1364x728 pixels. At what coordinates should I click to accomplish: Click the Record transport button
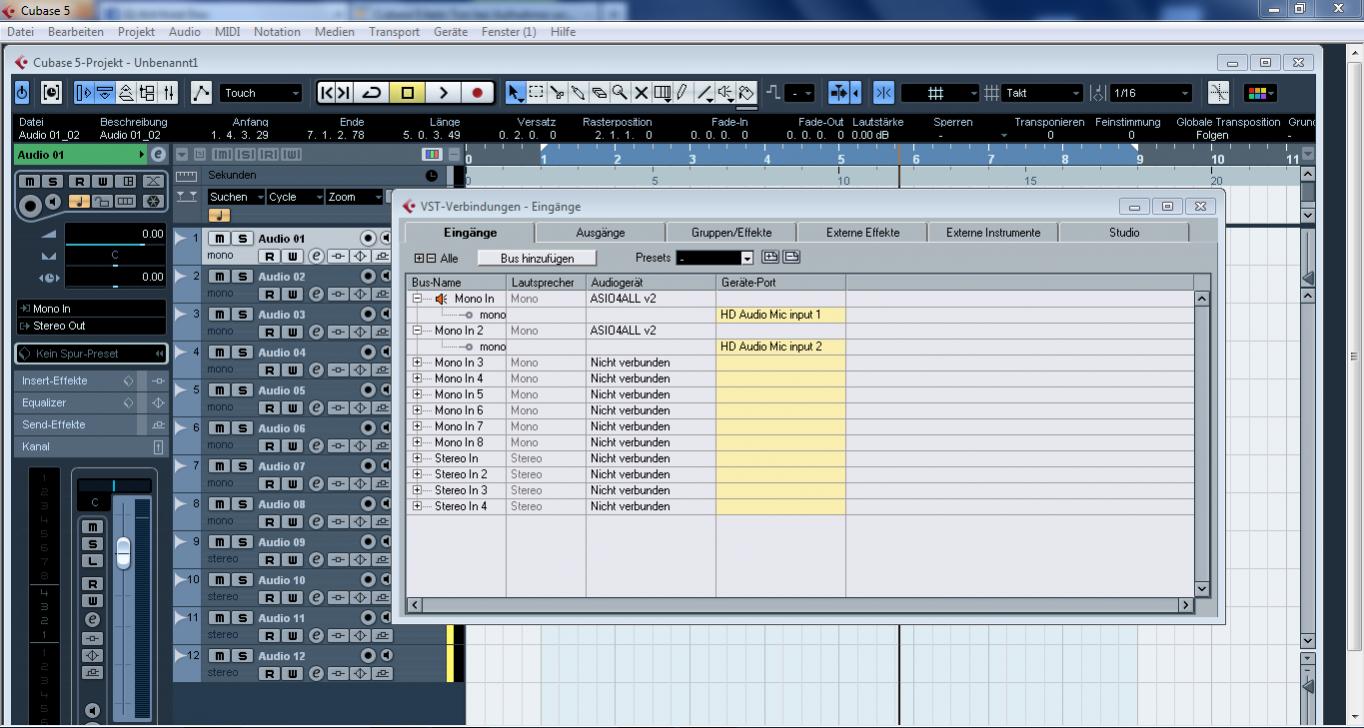477,93
